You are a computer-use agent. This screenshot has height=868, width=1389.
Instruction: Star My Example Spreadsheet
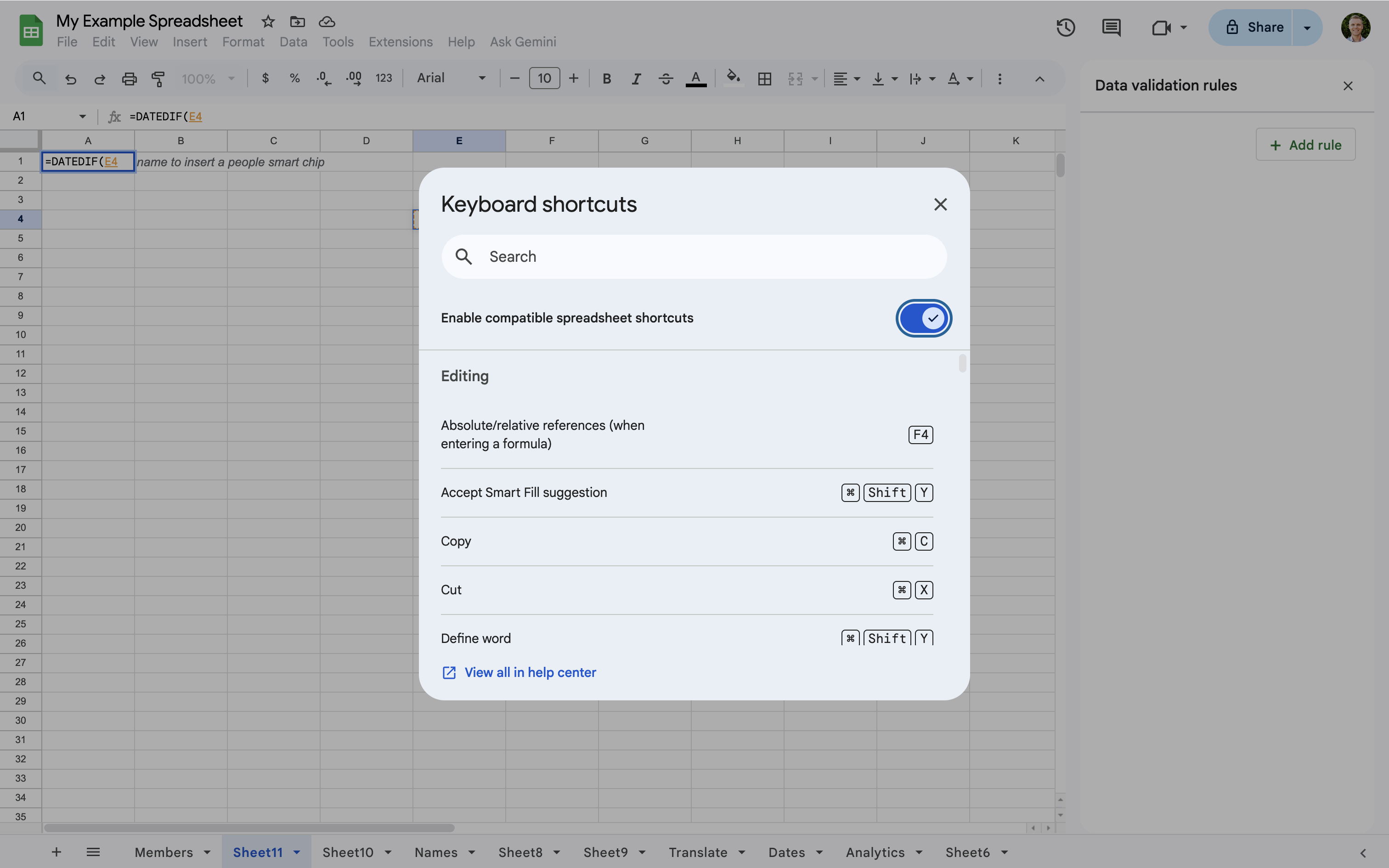point(267,21)
